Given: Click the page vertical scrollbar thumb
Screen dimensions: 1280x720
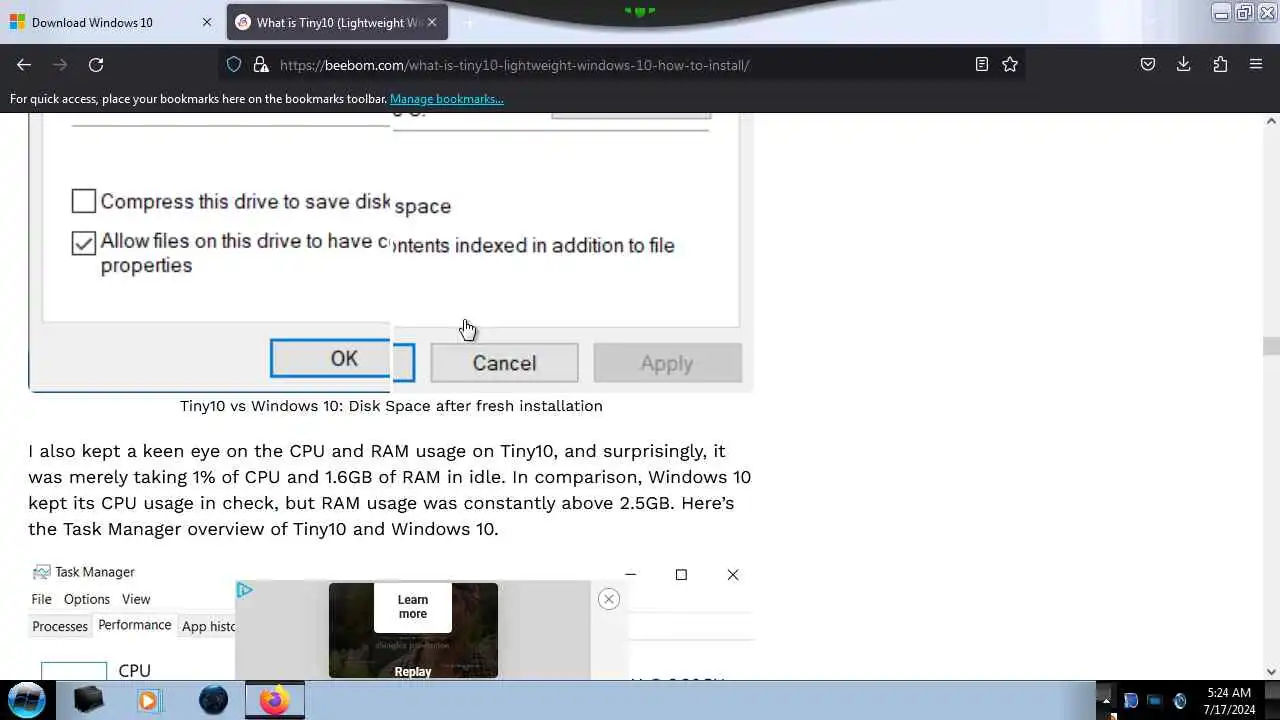Looking at the screenshot, I should (x=1271, y=346).
